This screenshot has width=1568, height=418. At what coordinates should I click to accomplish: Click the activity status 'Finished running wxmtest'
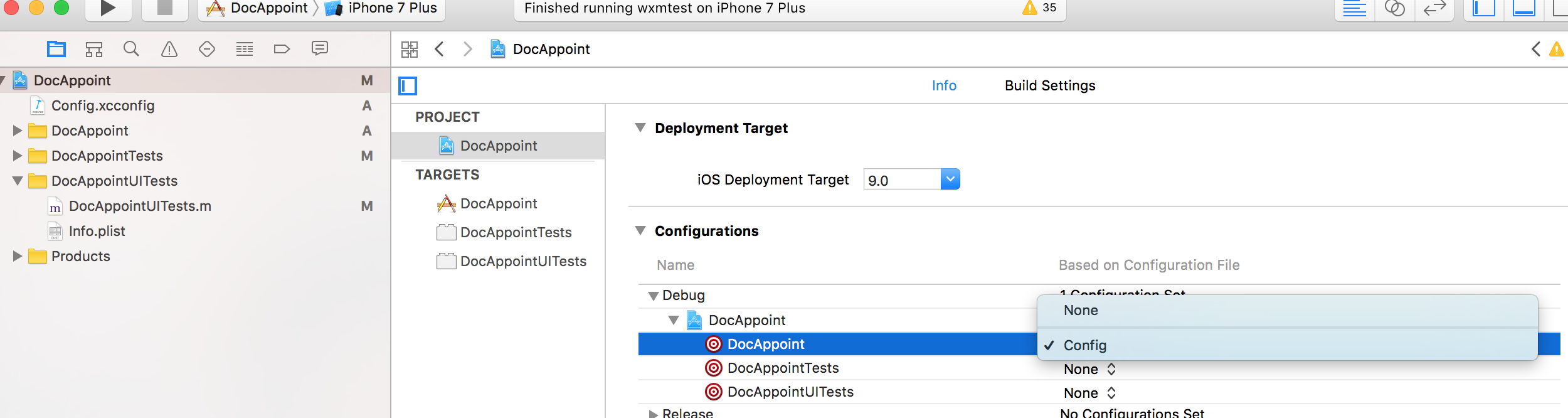665,8
